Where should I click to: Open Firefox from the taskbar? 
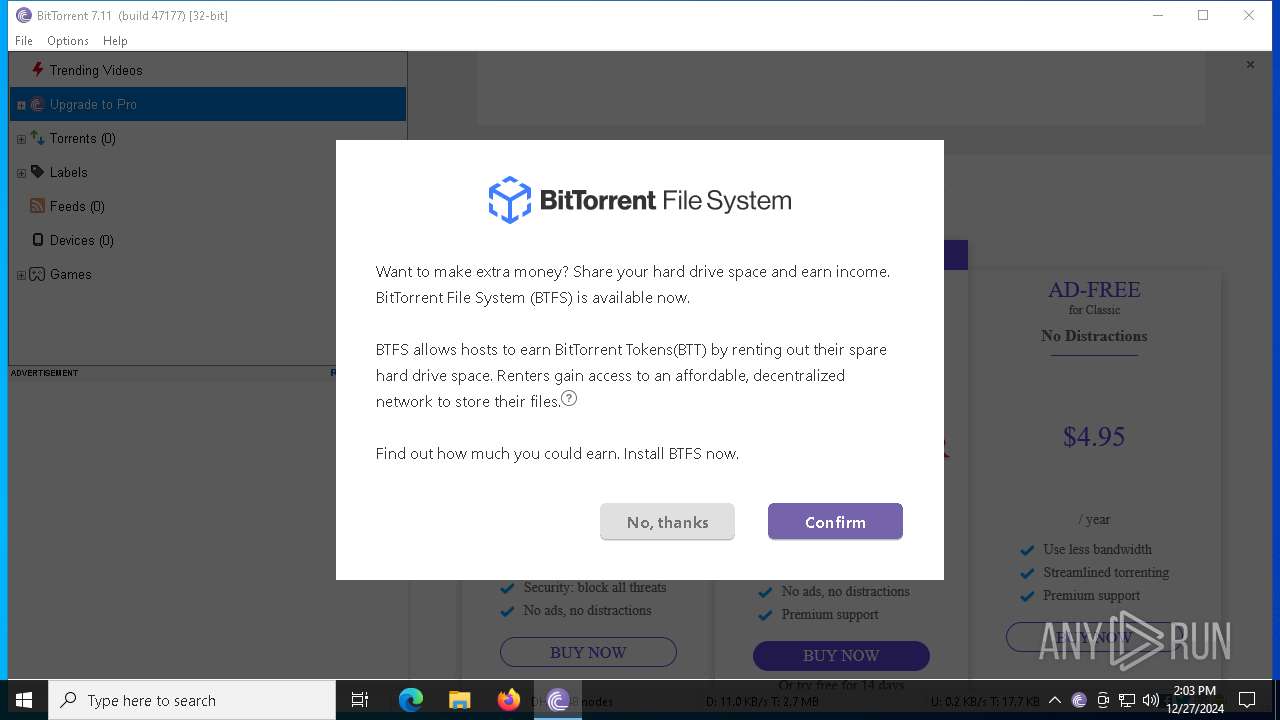coord(509,700)
